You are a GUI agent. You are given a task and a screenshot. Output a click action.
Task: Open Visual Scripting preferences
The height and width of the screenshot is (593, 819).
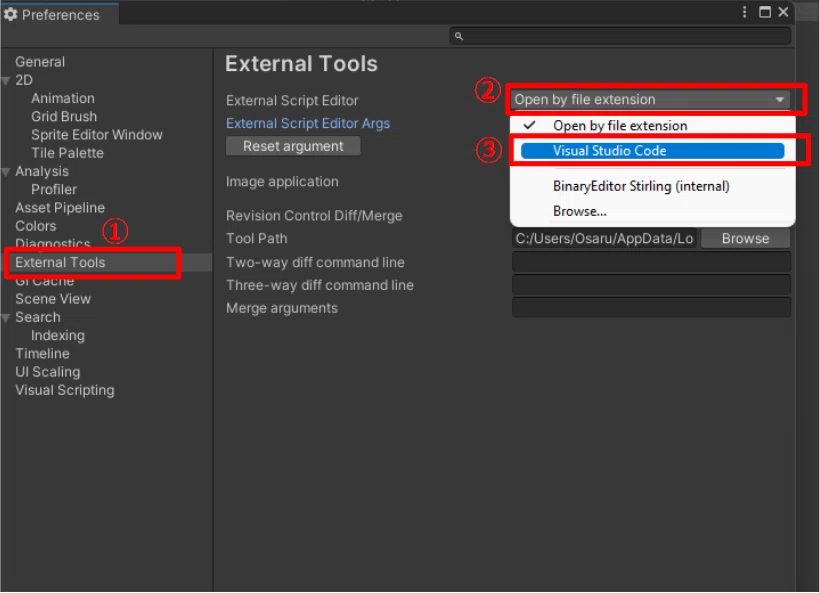65,390
